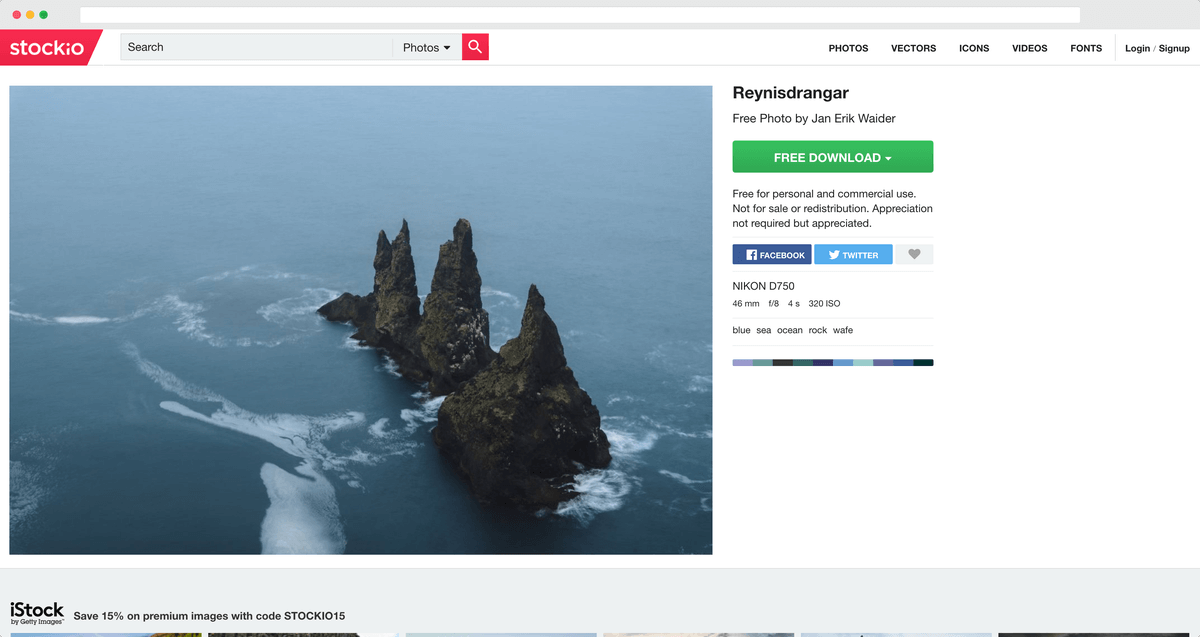Click the "blue" tag
Viewport: 1200px width, 637px height.
(x=741, y=330)
